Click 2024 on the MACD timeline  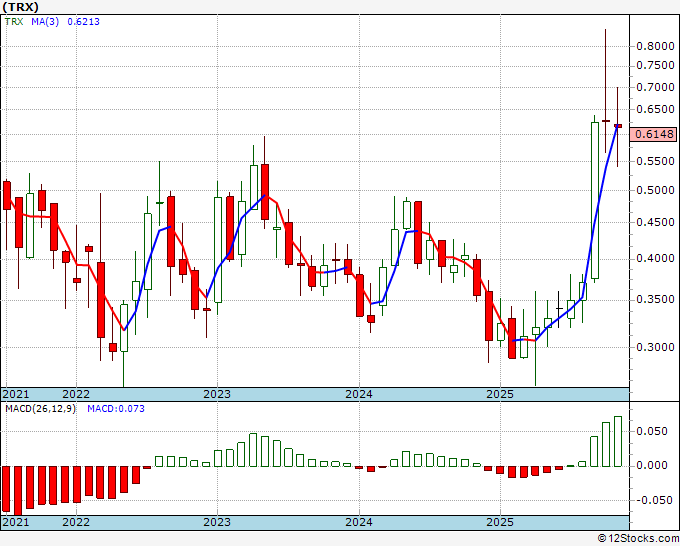(x=359, y=522)
